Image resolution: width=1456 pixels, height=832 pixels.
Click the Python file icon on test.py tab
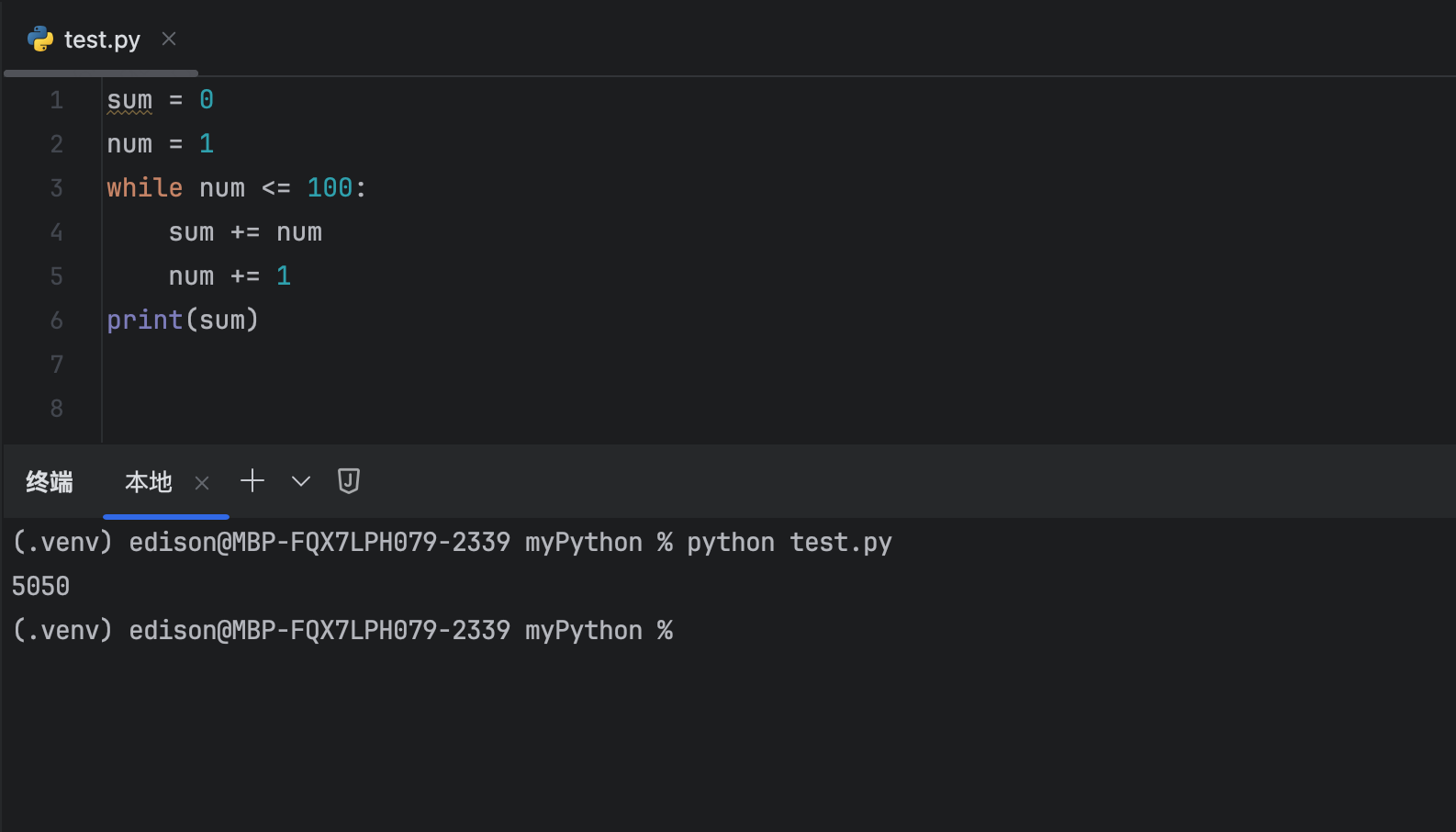tap(40, 39)
